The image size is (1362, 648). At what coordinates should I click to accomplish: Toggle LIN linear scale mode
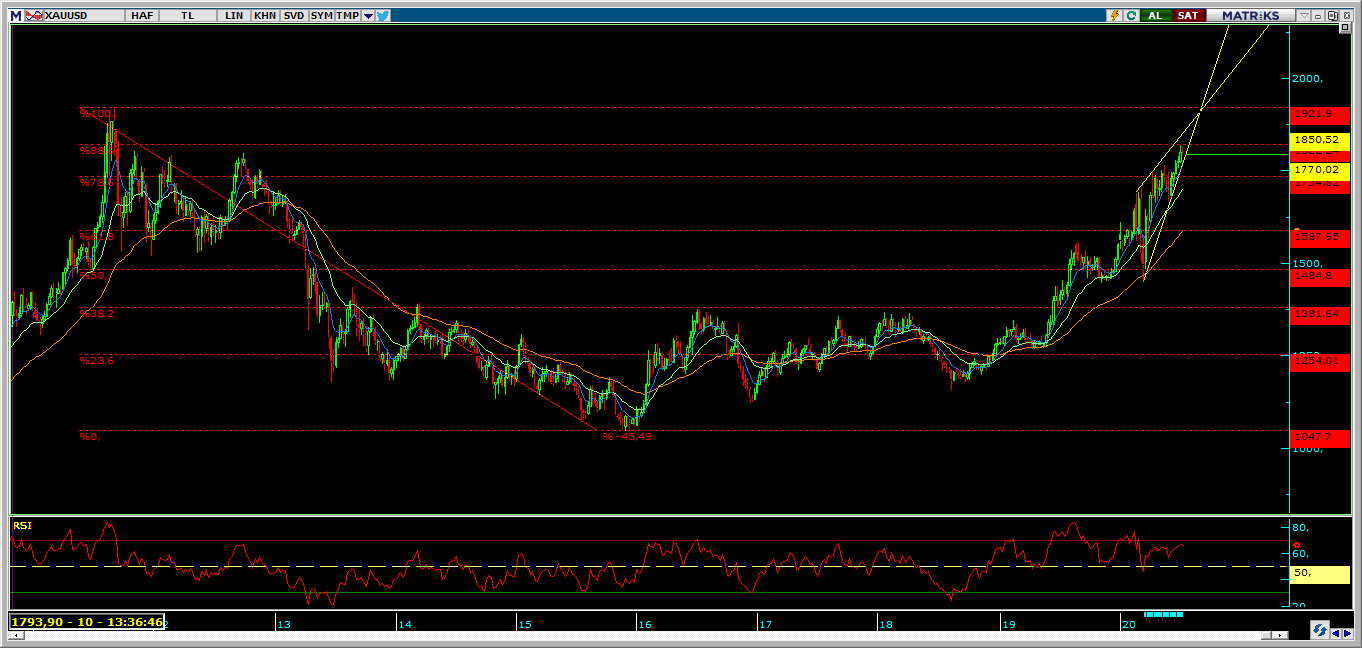tap(234, 15)
